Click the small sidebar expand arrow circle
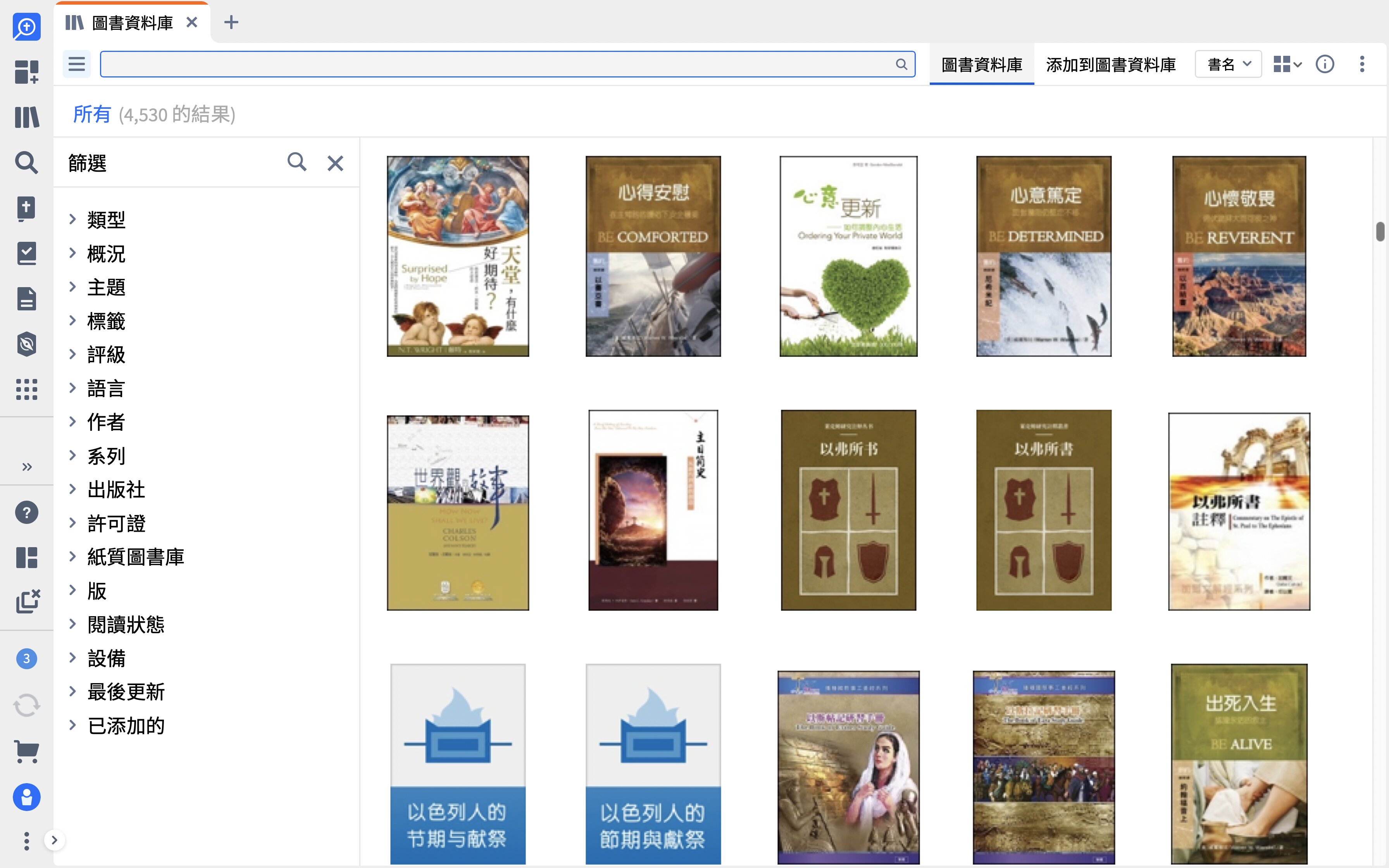 pos(54,840)
